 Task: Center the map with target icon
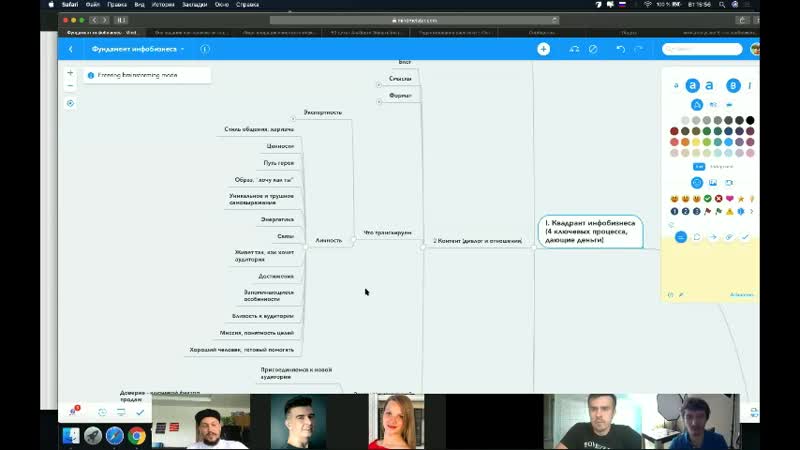coord(70,103)
